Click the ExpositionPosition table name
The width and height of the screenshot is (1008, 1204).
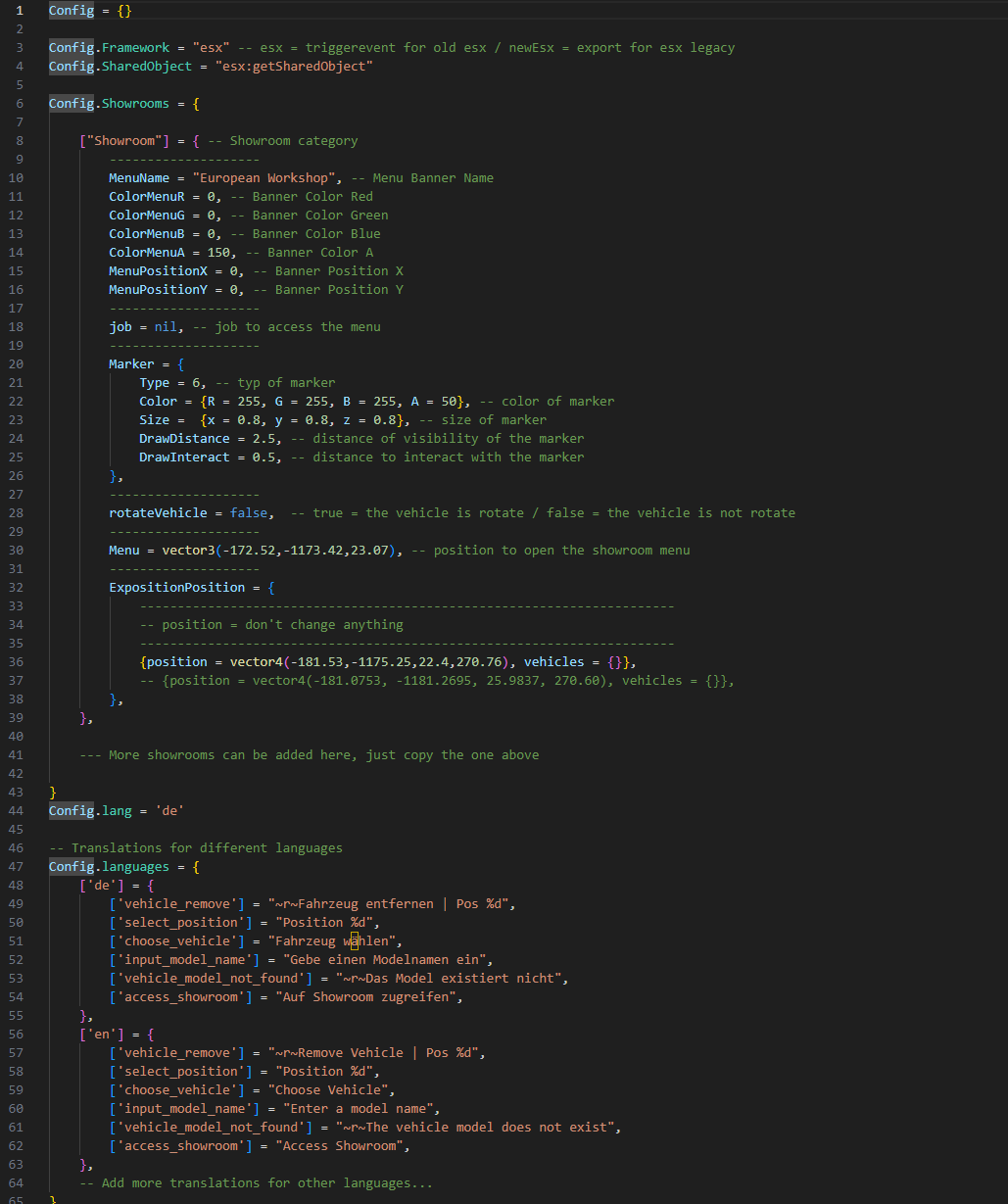tap(176, 587)
